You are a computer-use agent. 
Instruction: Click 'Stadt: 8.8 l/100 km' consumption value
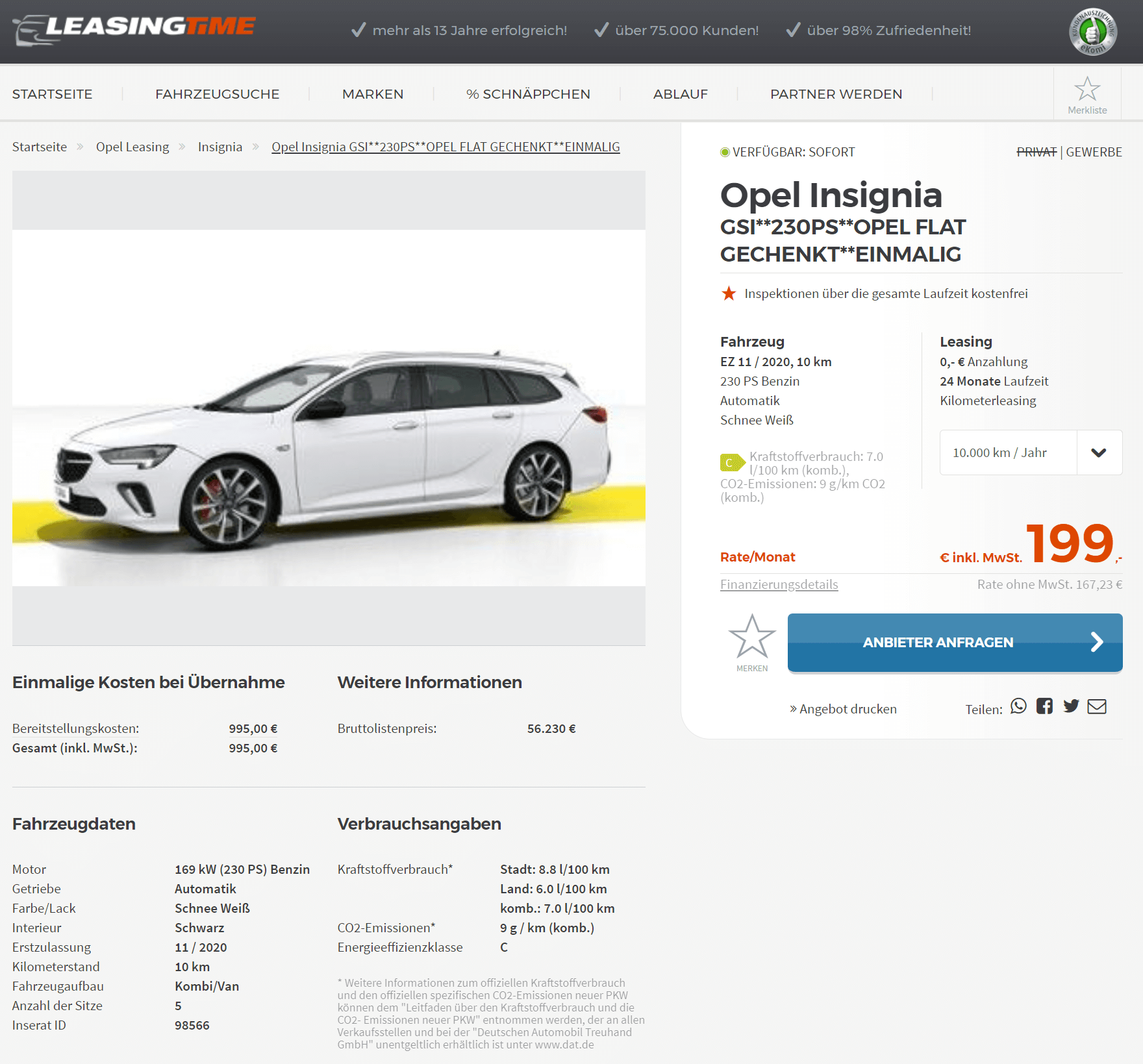coord(555,869)
